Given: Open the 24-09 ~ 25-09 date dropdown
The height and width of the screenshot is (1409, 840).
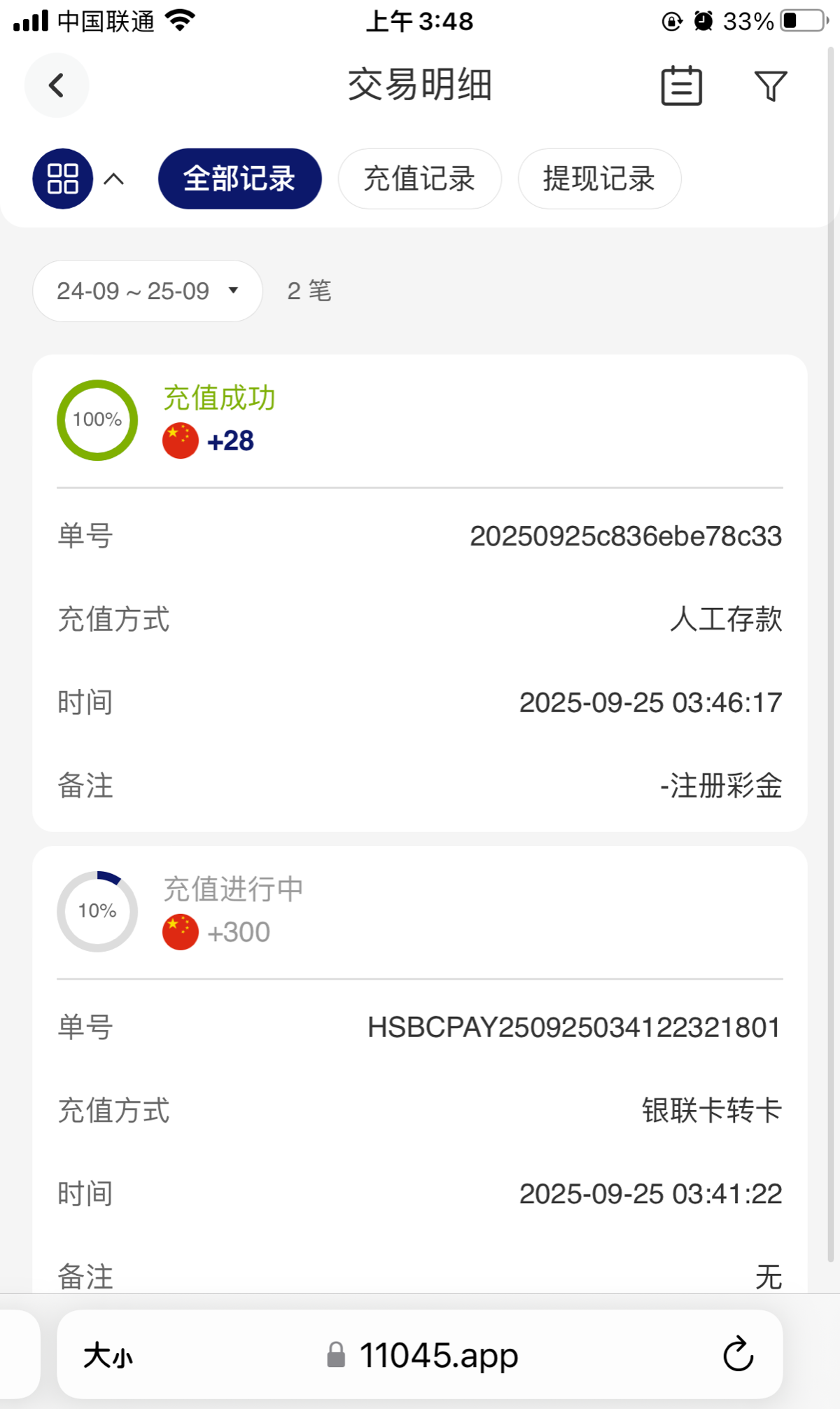Looking at the screenshot, I should (x=147, y=291).
